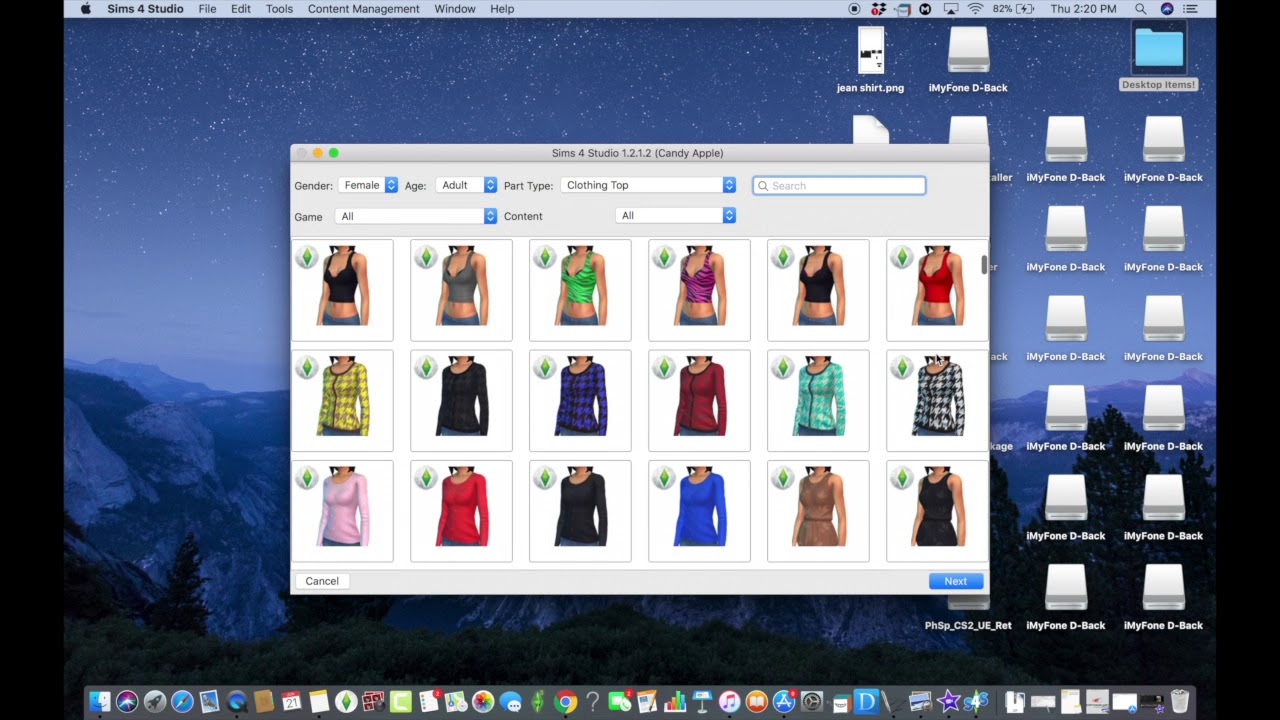This screenshot has width=1280, height=720.
Task: Click the Cancel button
Action: point(322,581)
